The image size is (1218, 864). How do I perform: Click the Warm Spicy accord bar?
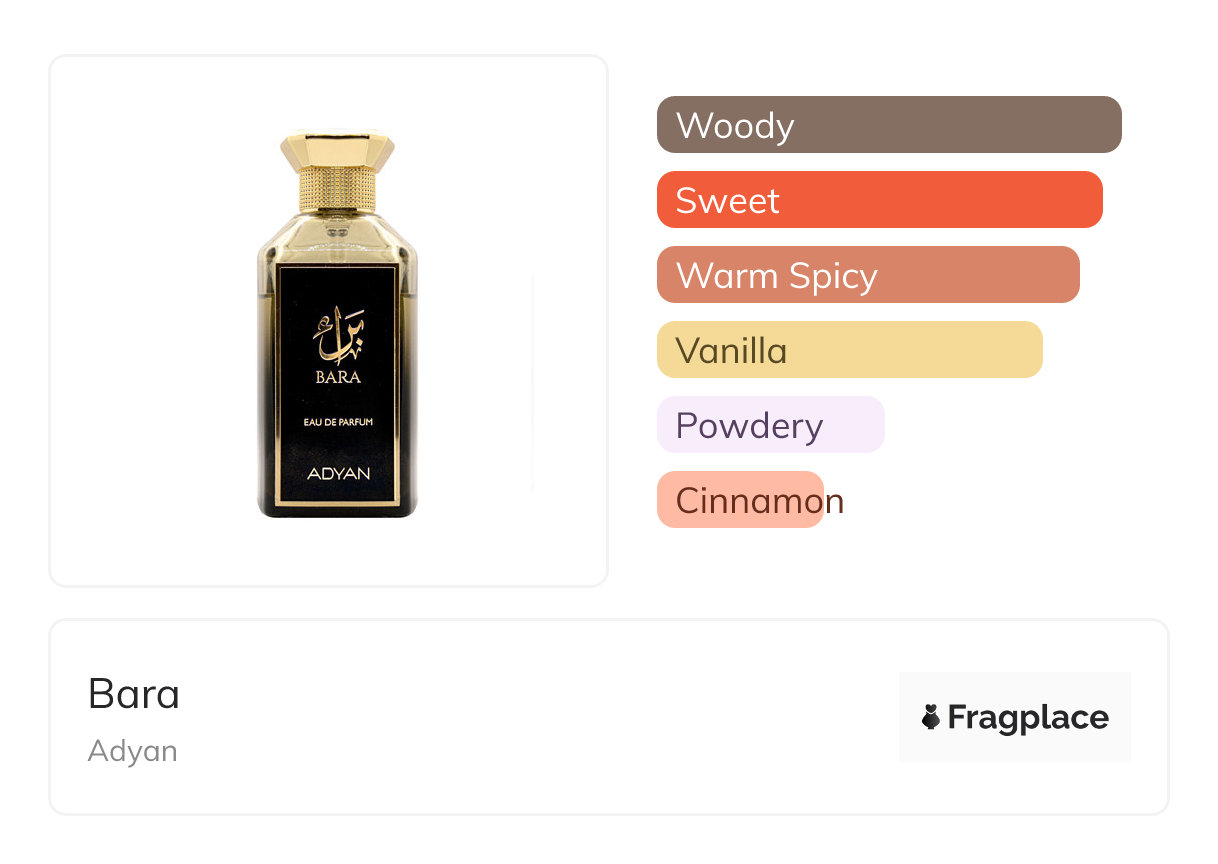click(868, 275)
